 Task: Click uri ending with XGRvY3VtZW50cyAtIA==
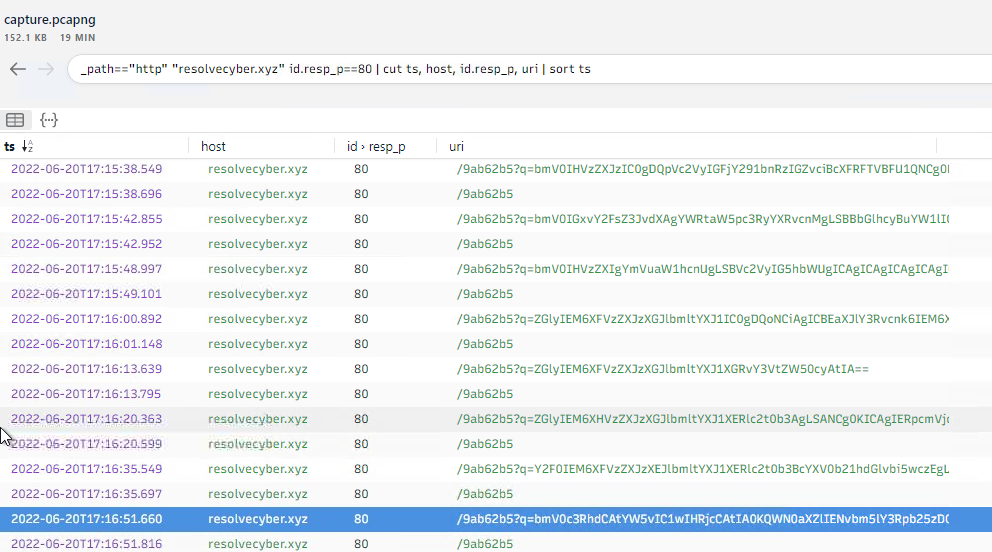coord(662,369)
